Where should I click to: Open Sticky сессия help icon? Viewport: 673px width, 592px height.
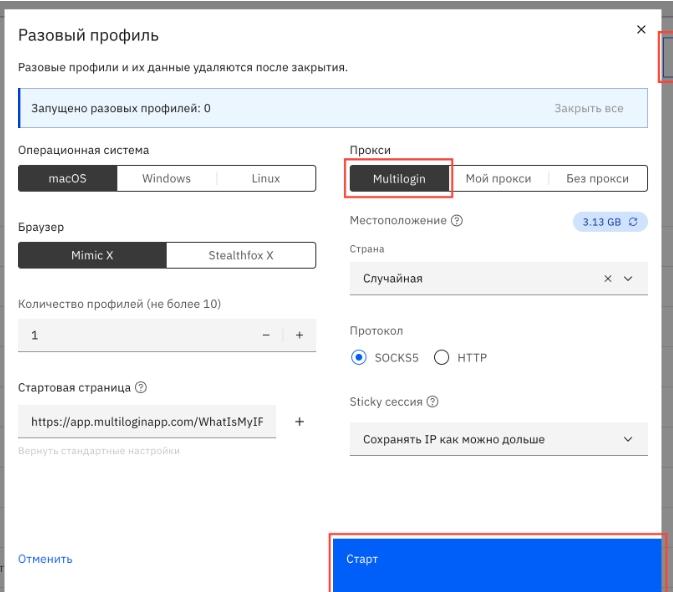point(433,401)
